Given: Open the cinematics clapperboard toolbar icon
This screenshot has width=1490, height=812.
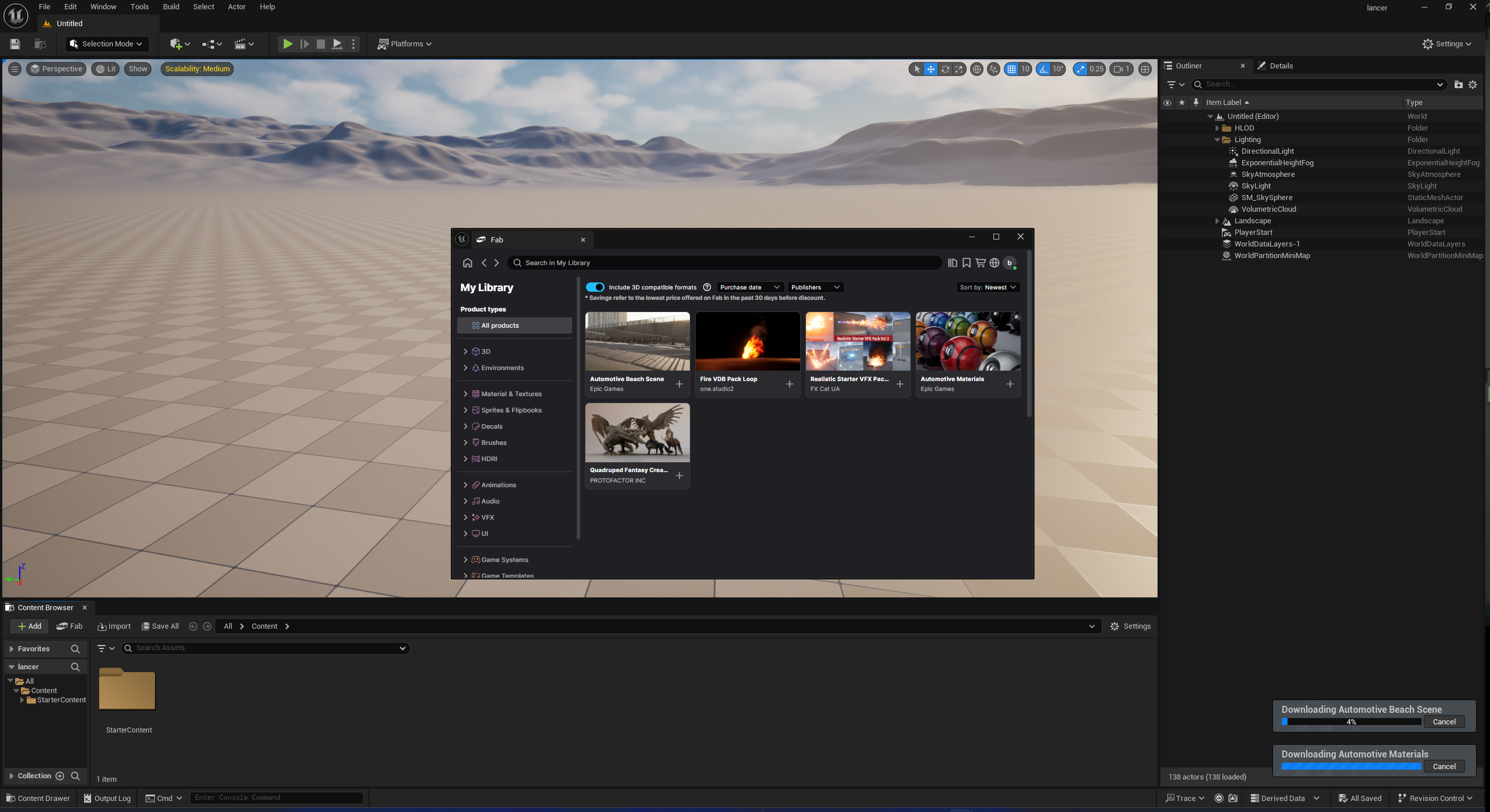Looking at the screenshot, I should coord(244,44).
